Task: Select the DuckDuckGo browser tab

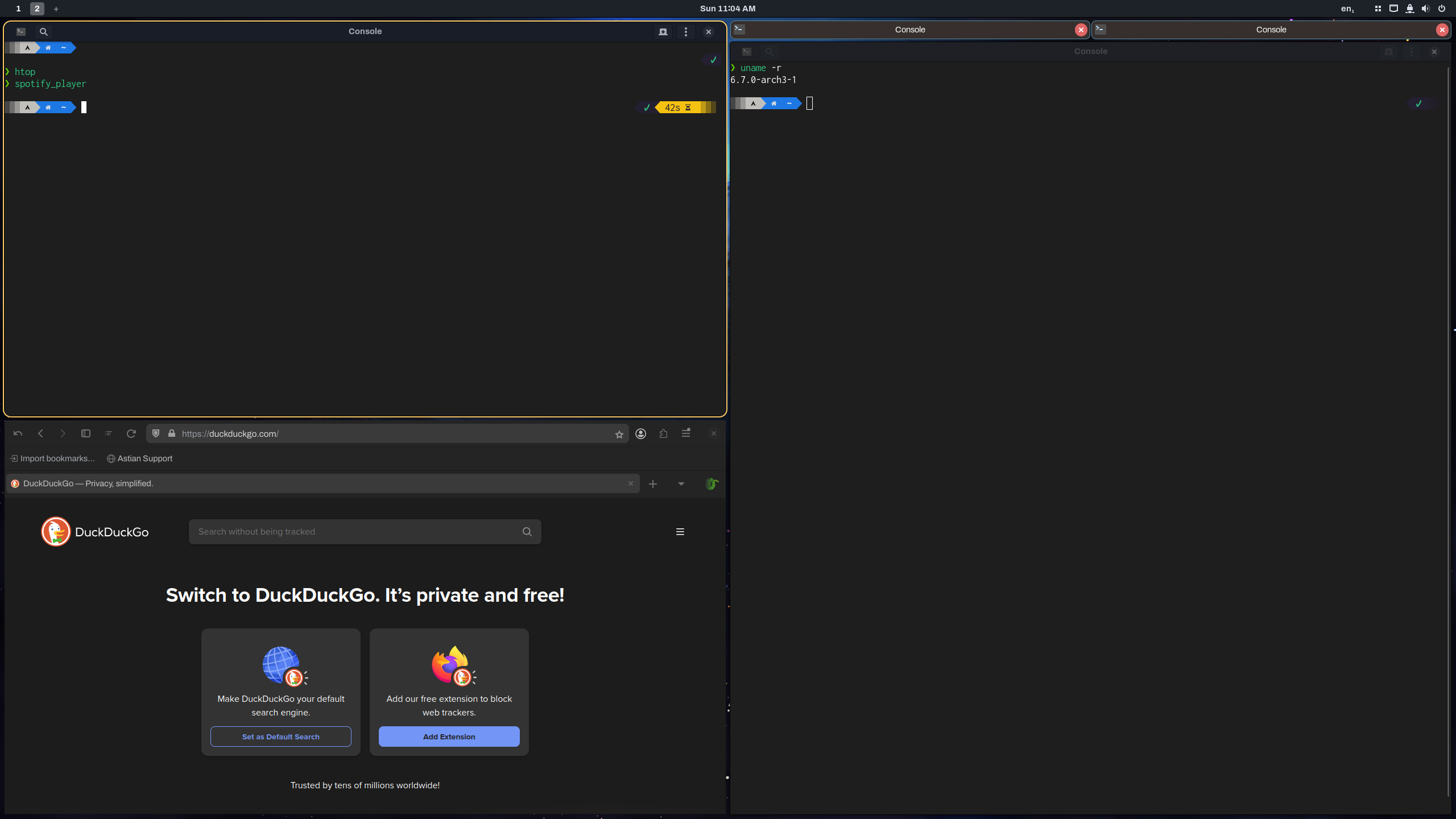Action: click(x=322, y=483)
